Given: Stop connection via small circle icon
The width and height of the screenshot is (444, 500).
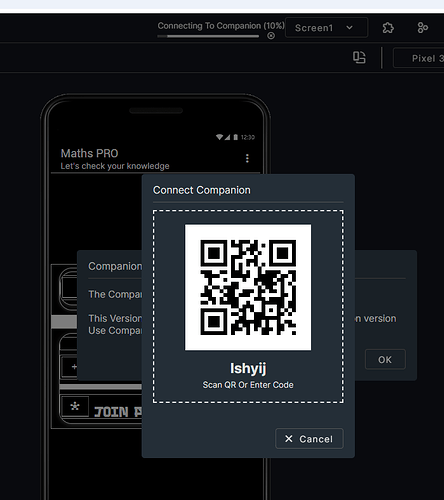Looking at the screenshot, I should tap(271, 36).
